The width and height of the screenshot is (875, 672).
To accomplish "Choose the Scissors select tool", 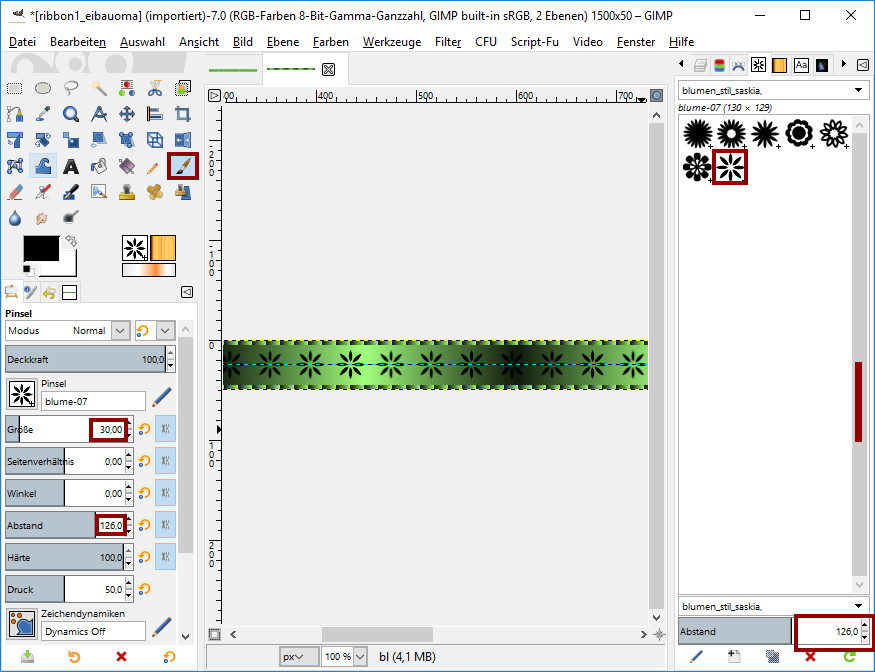I will pos(155,88).
